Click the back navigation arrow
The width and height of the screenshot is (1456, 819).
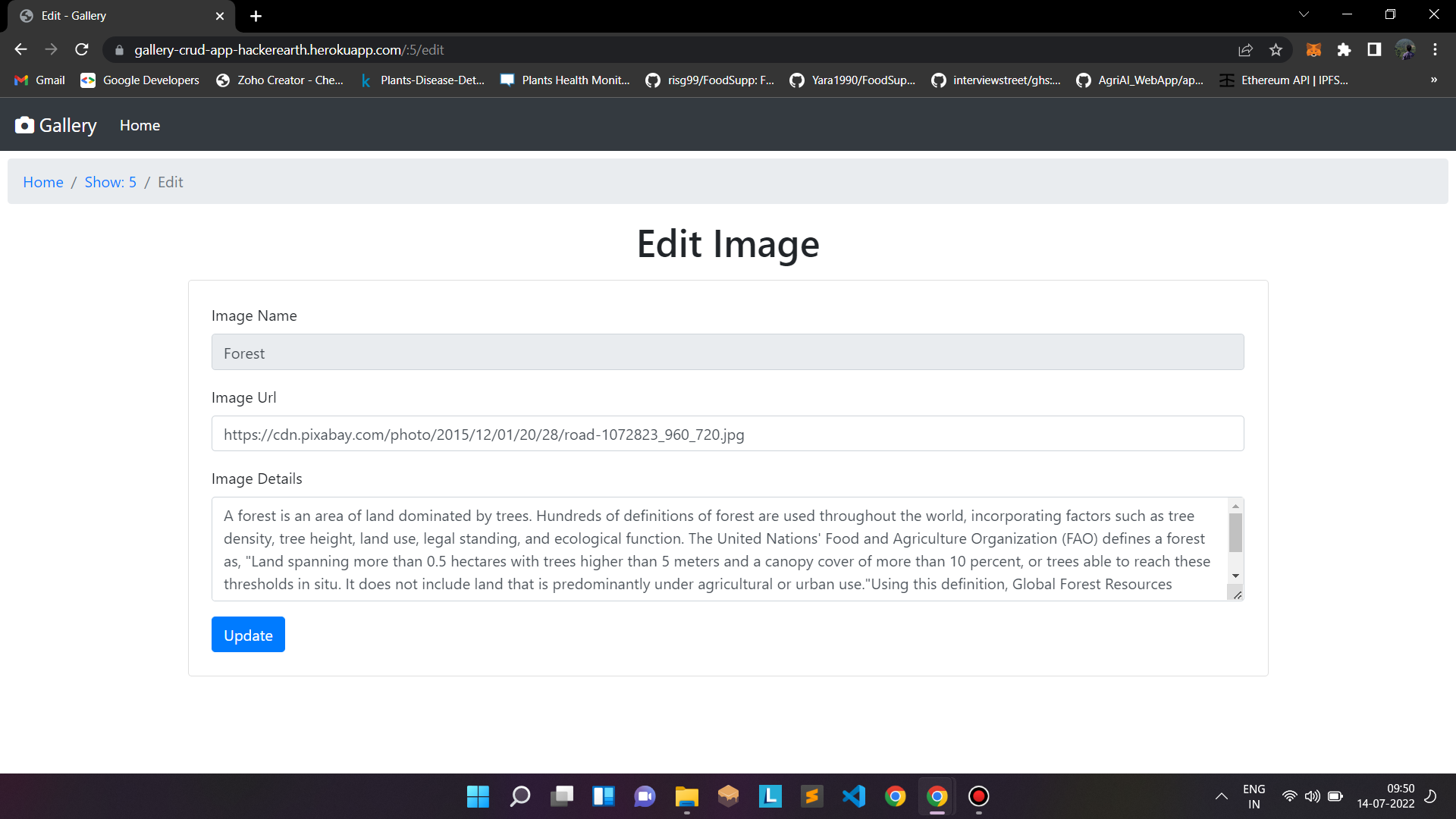[21, 50]
